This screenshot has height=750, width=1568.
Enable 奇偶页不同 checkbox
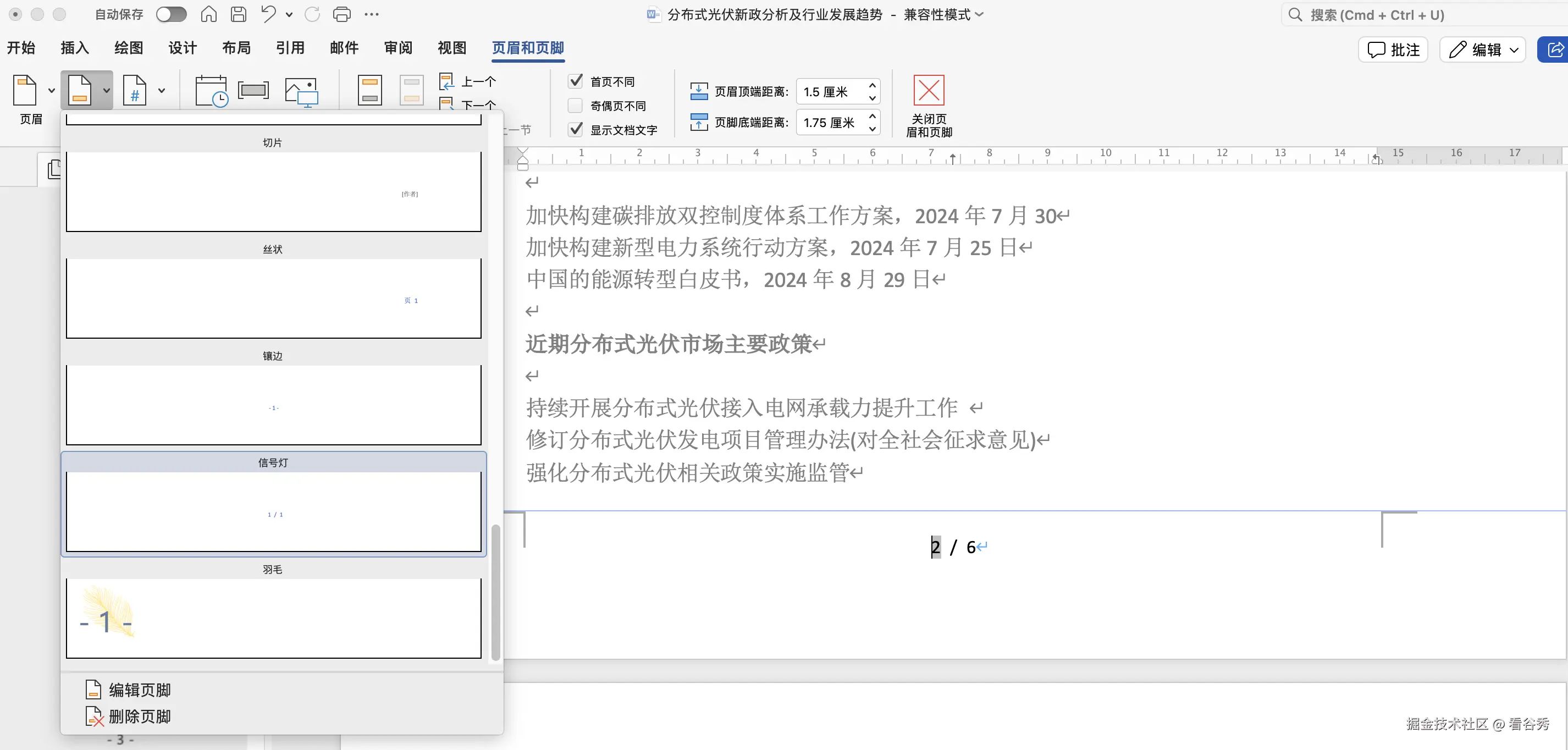[x=574, y=104]
